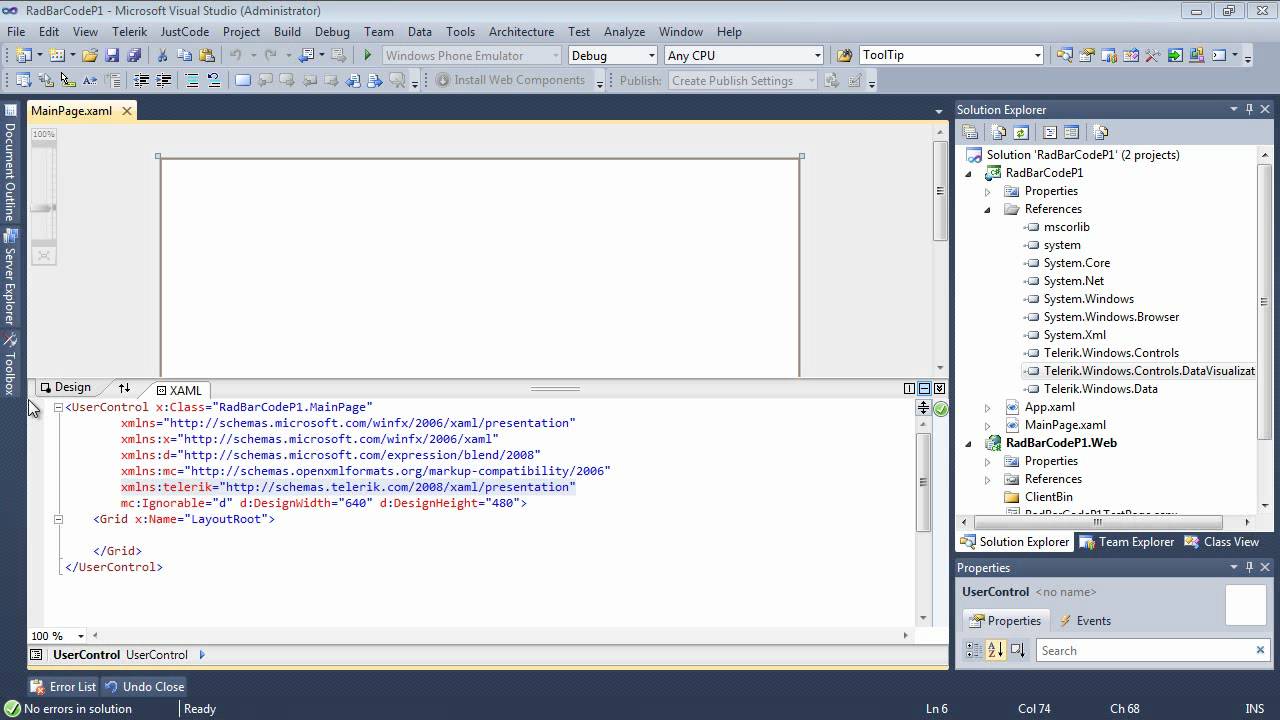Collapse the RadBarCodeP1 project node

968,173
